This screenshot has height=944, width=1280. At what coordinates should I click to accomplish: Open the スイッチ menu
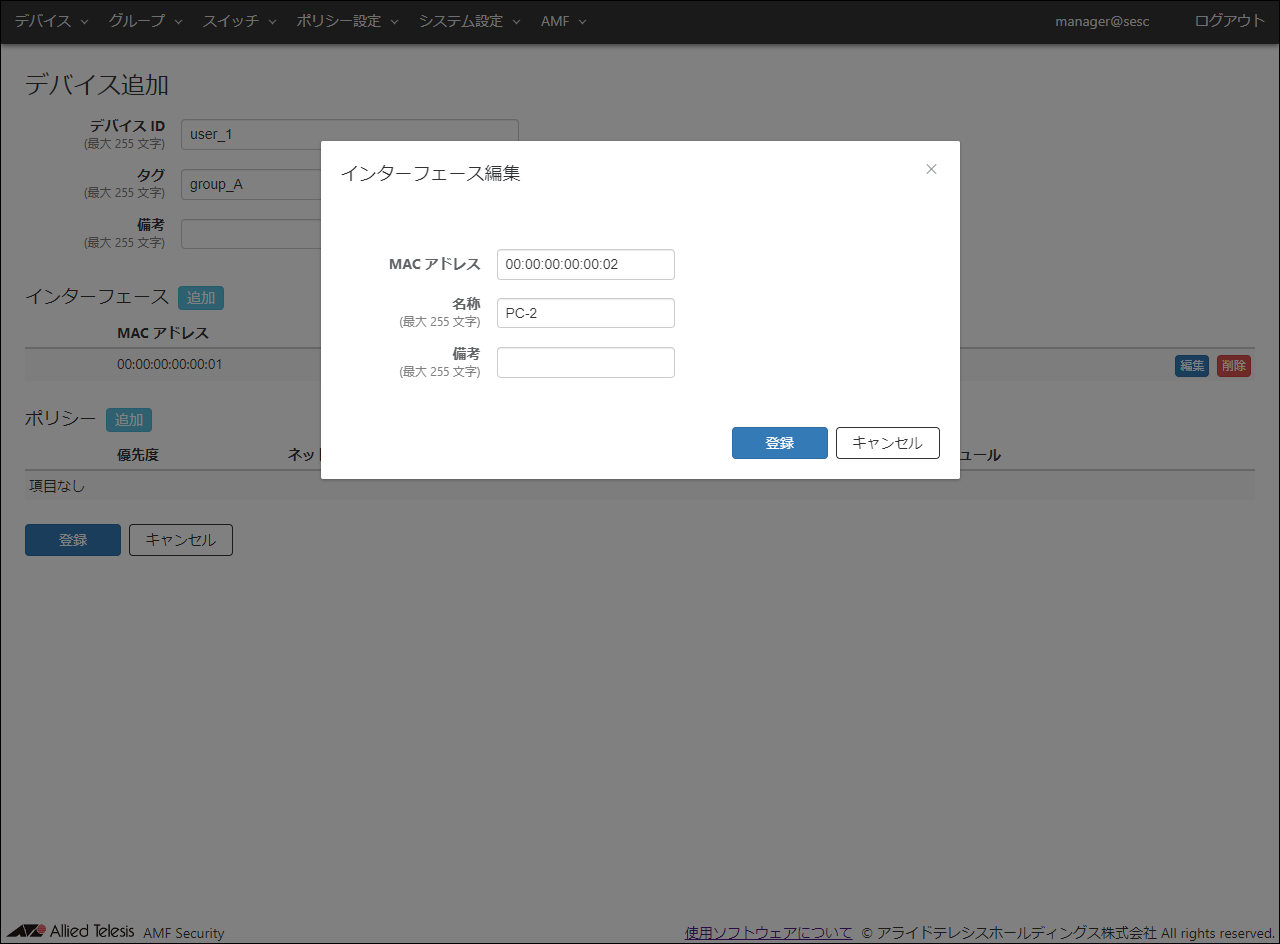[x=239, y=21]
